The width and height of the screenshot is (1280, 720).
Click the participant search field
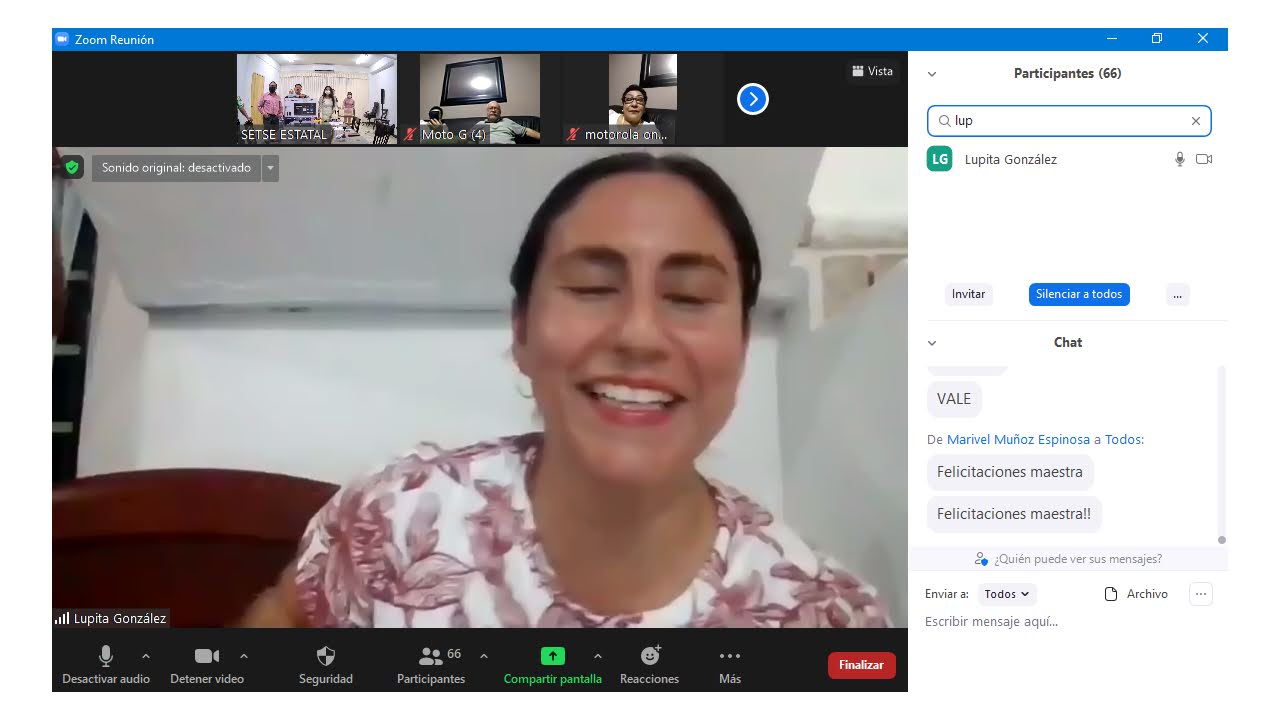(1069, 121)
